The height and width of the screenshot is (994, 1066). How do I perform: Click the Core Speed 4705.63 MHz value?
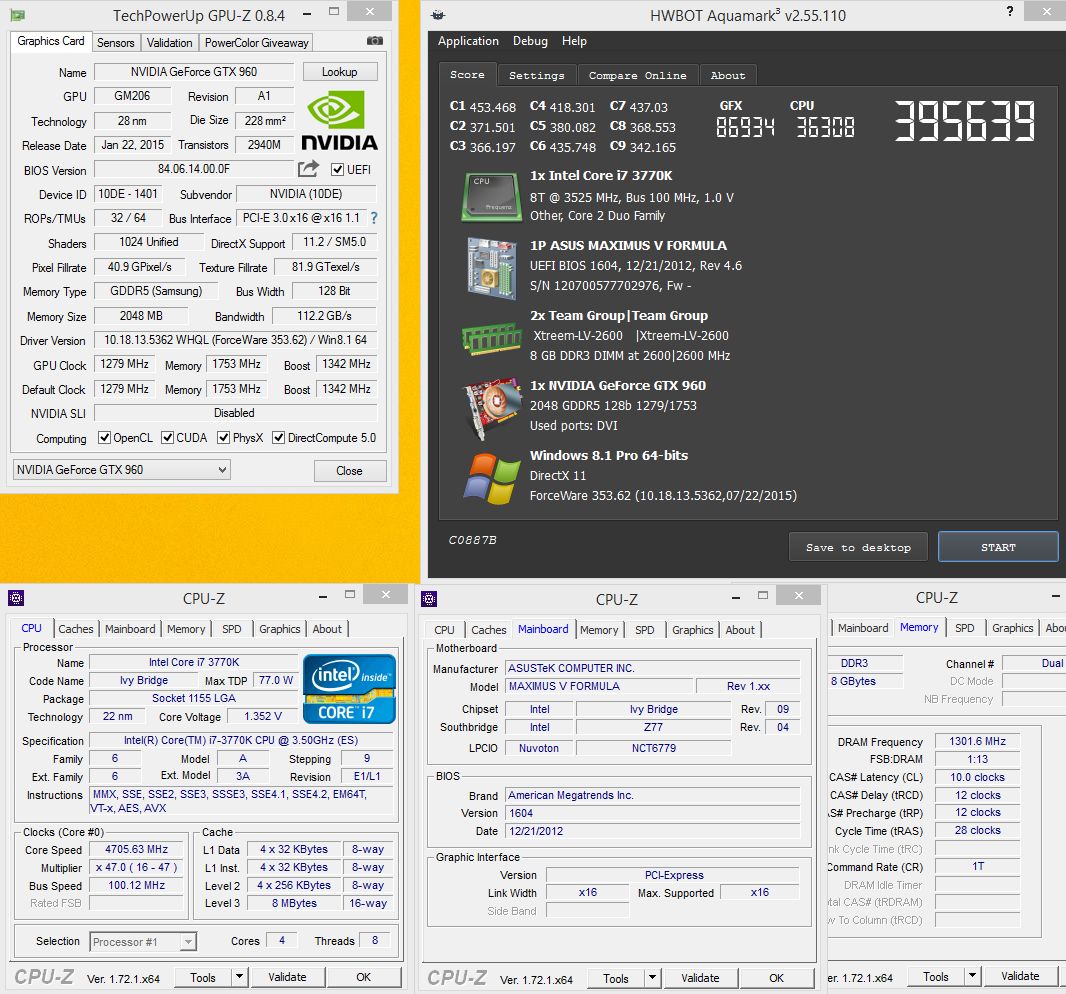(x=136, y=849)
